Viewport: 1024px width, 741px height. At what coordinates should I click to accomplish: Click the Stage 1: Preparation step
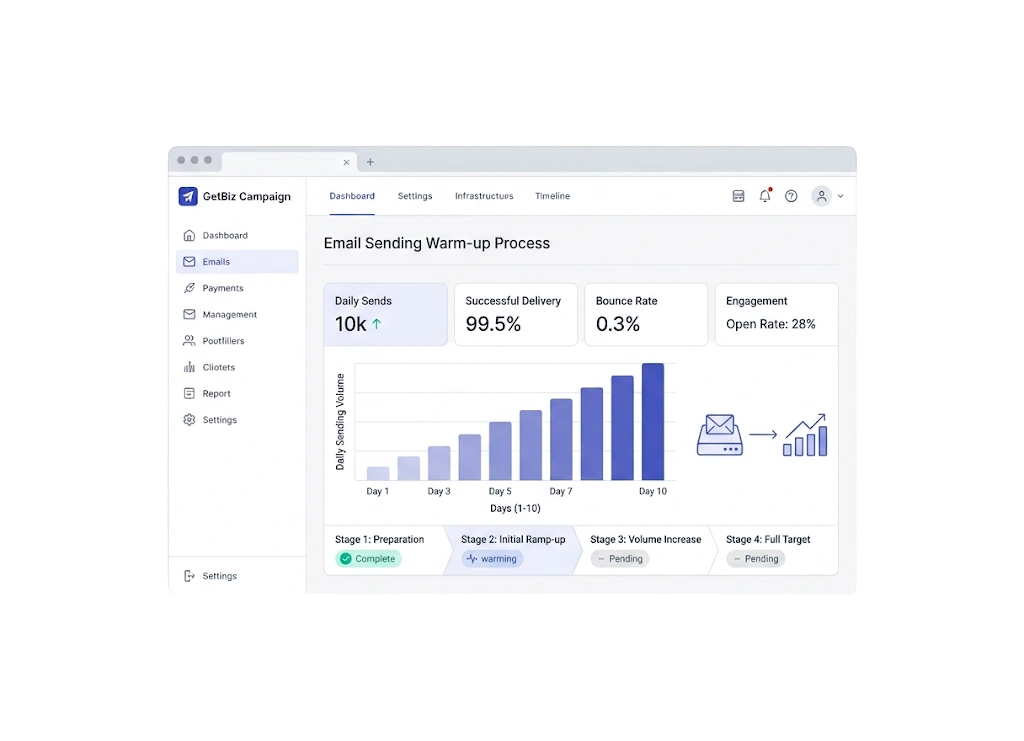pos(384,550)
